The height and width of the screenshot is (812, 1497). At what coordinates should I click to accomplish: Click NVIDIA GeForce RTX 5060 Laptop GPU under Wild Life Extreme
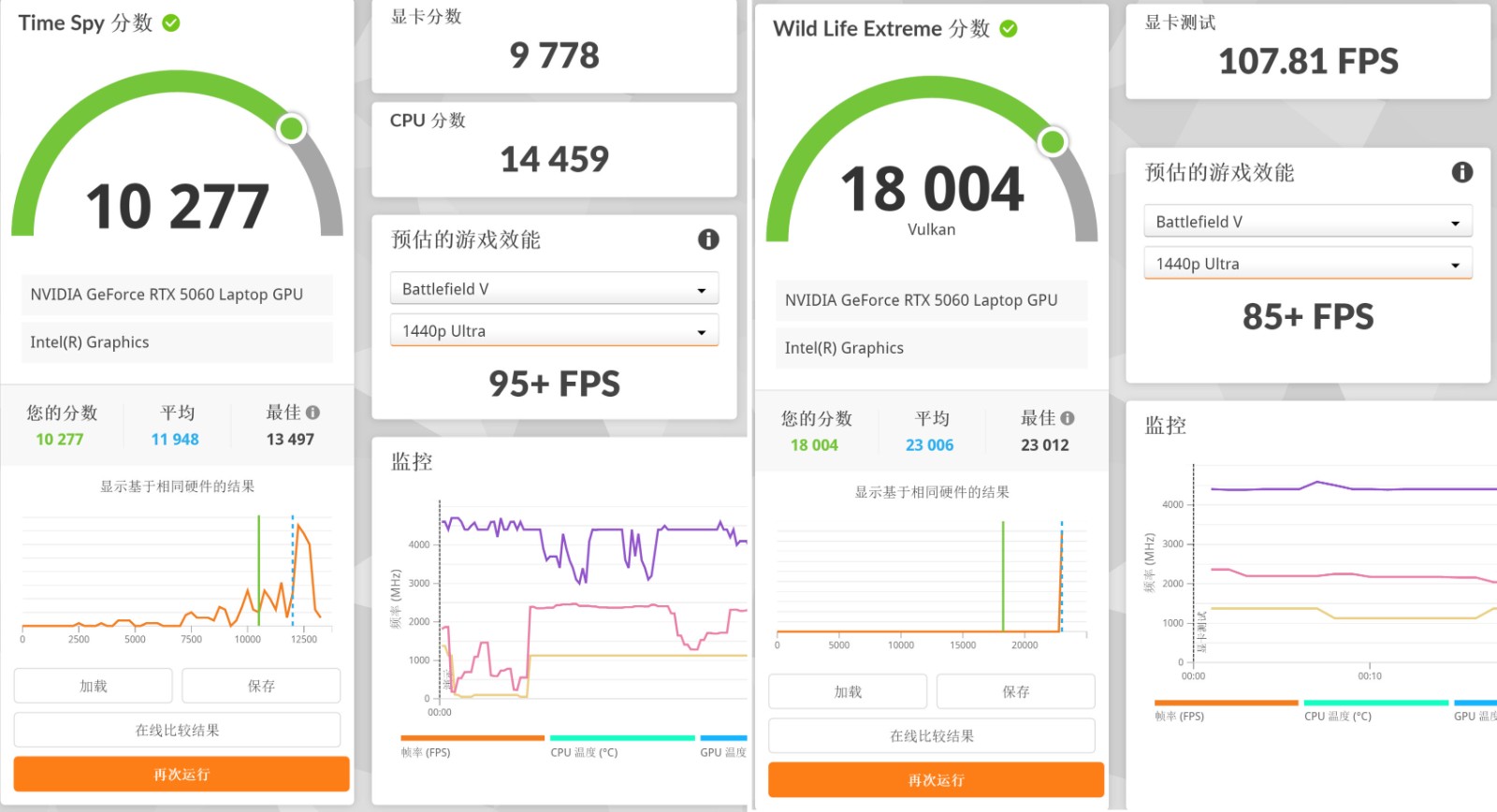(932, 300)
